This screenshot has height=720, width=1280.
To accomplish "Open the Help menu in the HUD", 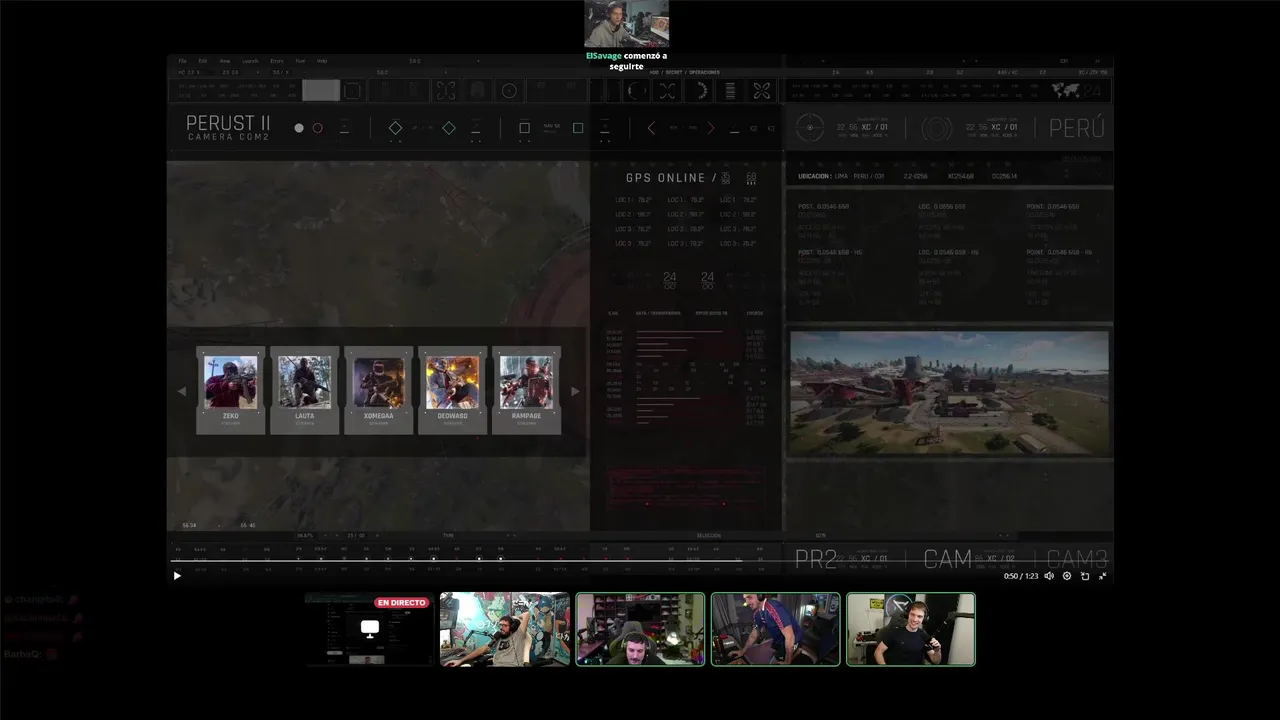I will tap(322, 61).
